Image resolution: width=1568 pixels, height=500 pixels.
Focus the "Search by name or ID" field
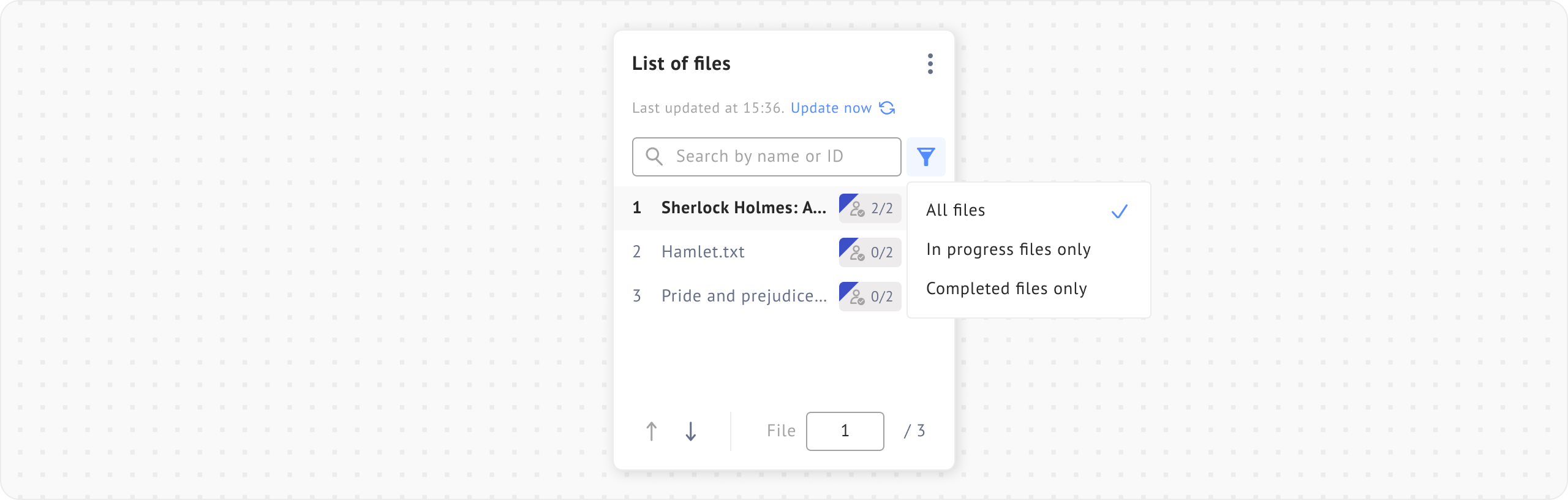(x=778, y=157)
